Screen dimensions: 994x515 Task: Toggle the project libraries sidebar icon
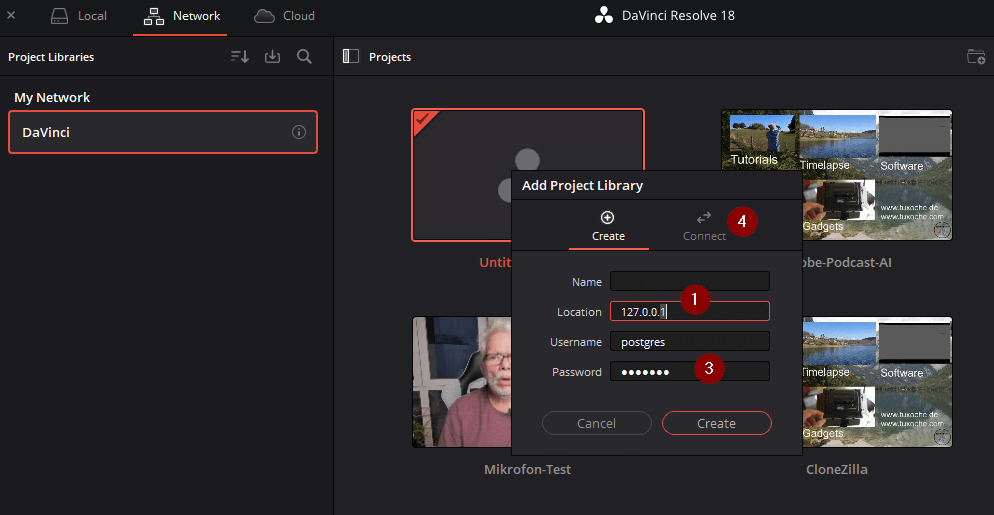point(351,56)
